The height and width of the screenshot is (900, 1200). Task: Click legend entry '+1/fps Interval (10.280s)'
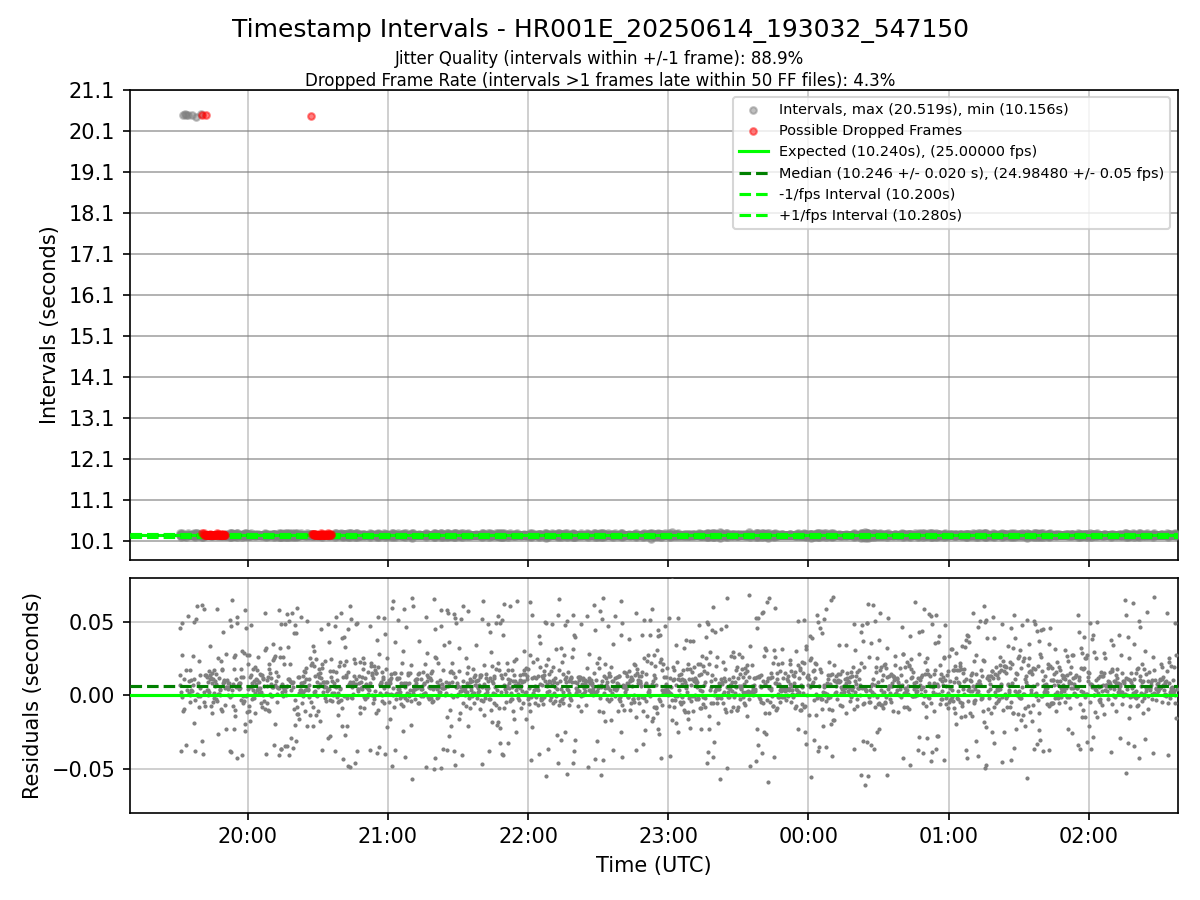870,215
